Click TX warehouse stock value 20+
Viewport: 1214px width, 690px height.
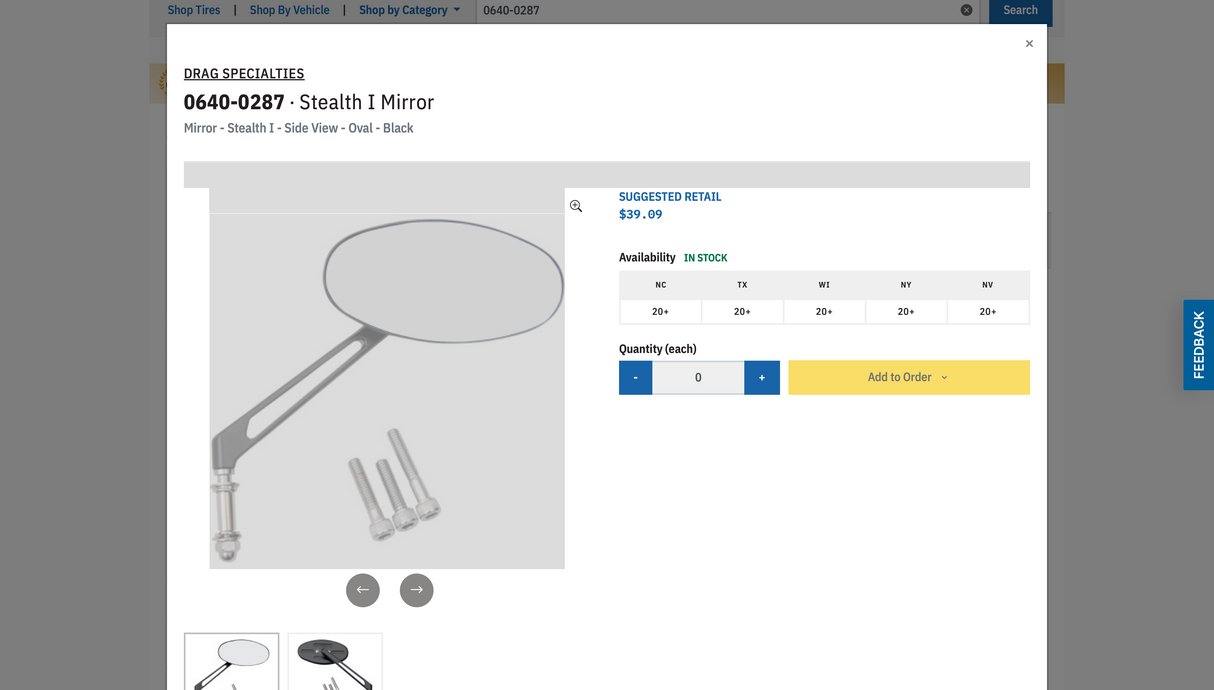742,312
